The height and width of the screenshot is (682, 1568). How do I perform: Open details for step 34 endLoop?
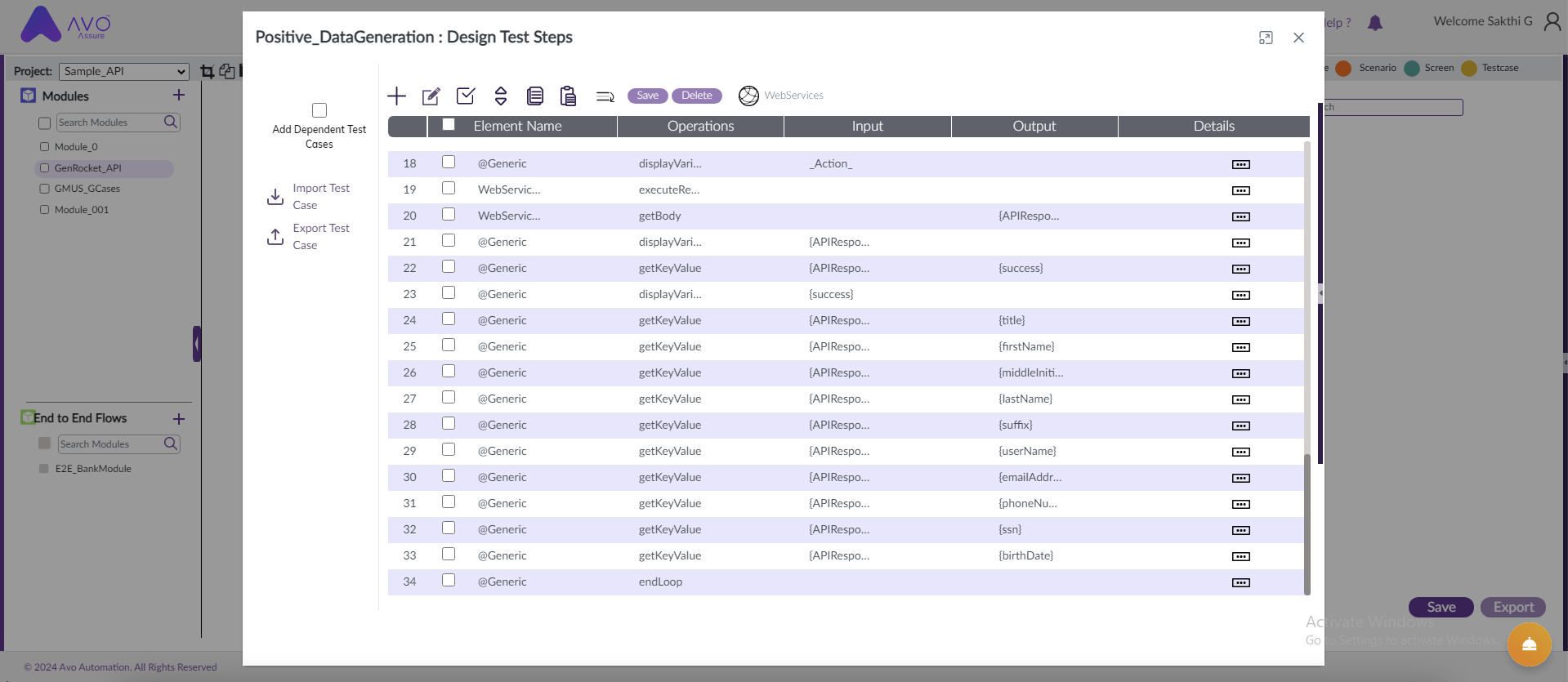[1240, 582]
